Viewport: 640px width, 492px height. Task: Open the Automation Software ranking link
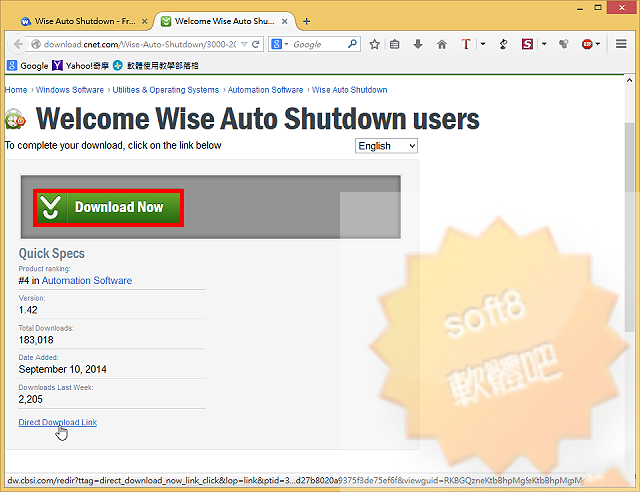(x=87, y=281)
